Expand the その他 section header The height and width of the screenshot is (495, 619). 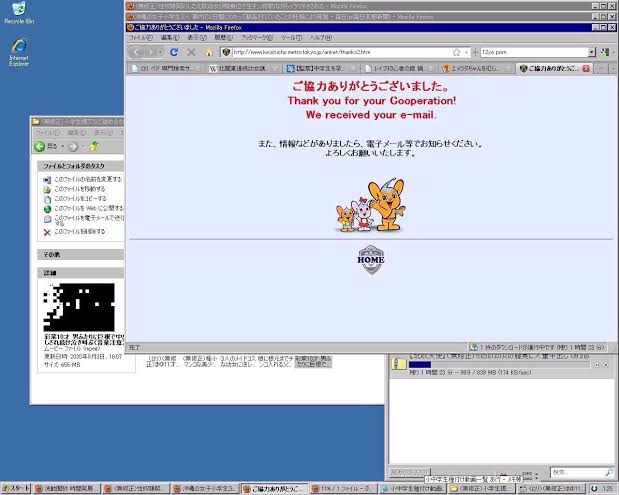(81, 255)
